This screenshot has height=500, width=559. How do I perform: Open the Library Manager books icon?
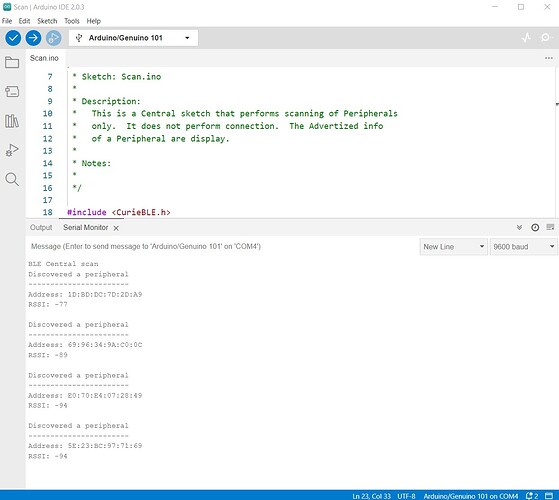coord(12,121)
